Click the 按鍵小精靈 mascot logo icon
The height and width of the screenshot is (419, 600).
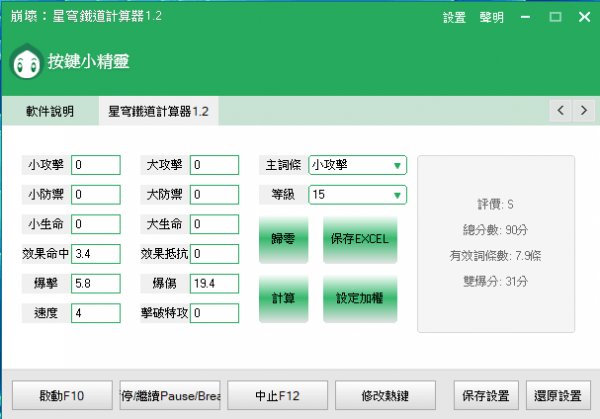click(26, 62)
